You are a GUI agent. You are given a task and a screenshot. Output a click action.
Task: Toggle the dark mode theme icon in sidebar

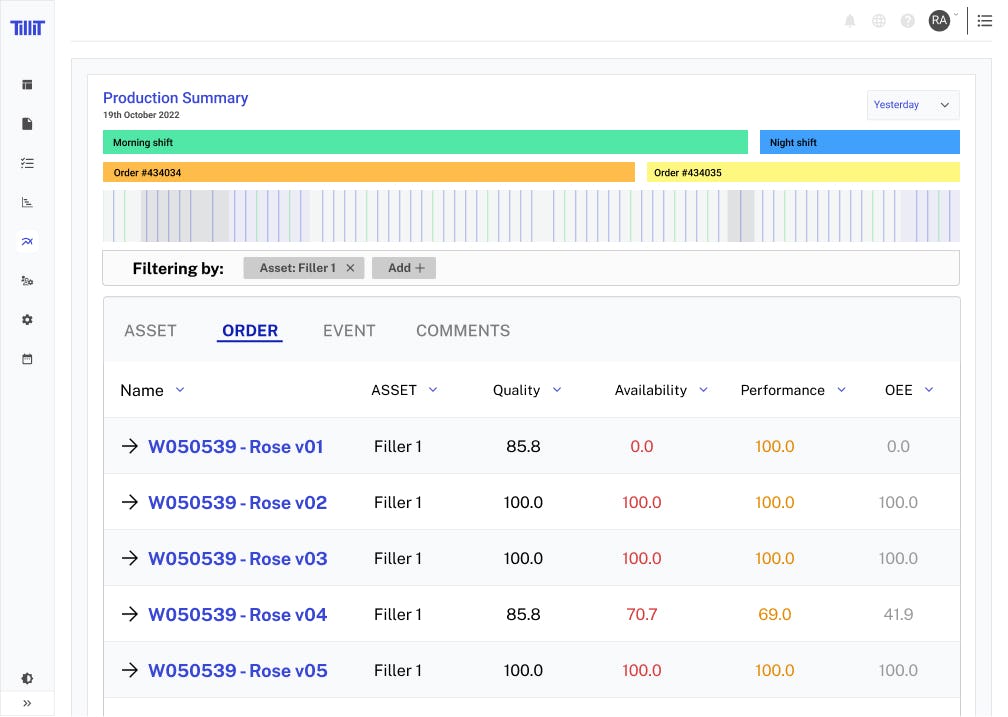point(27,679)
